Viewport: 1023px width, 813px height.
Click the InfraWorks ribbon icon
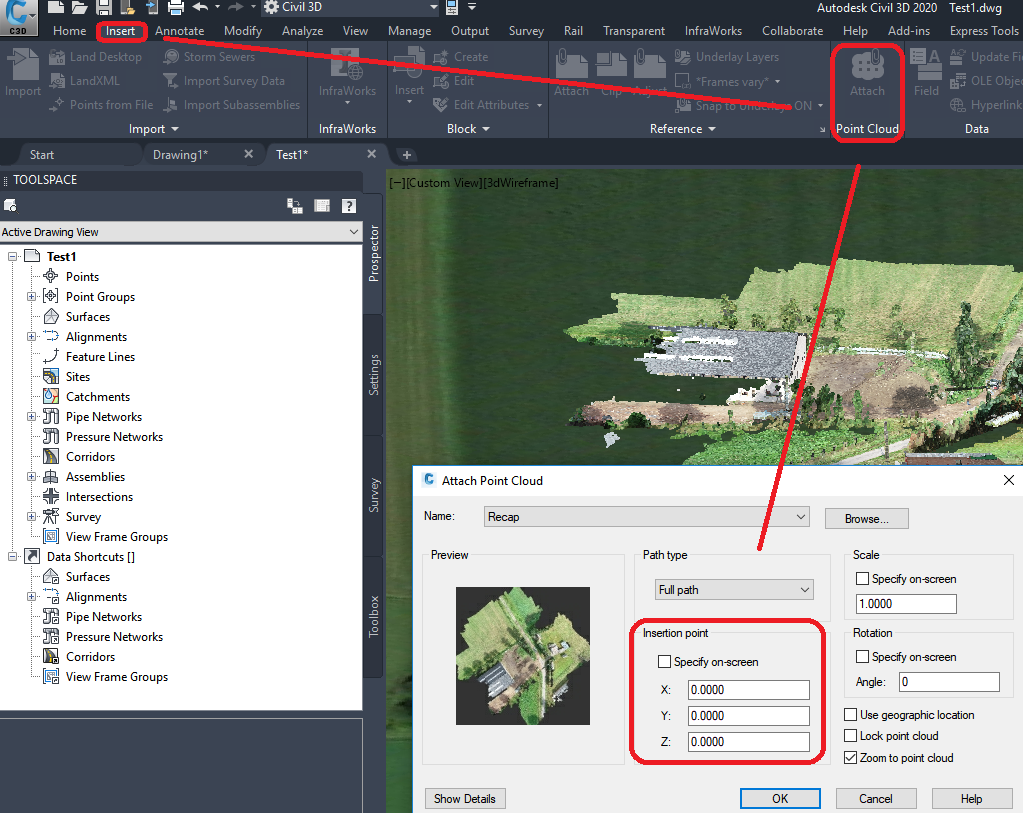click(x=346, y=64)
